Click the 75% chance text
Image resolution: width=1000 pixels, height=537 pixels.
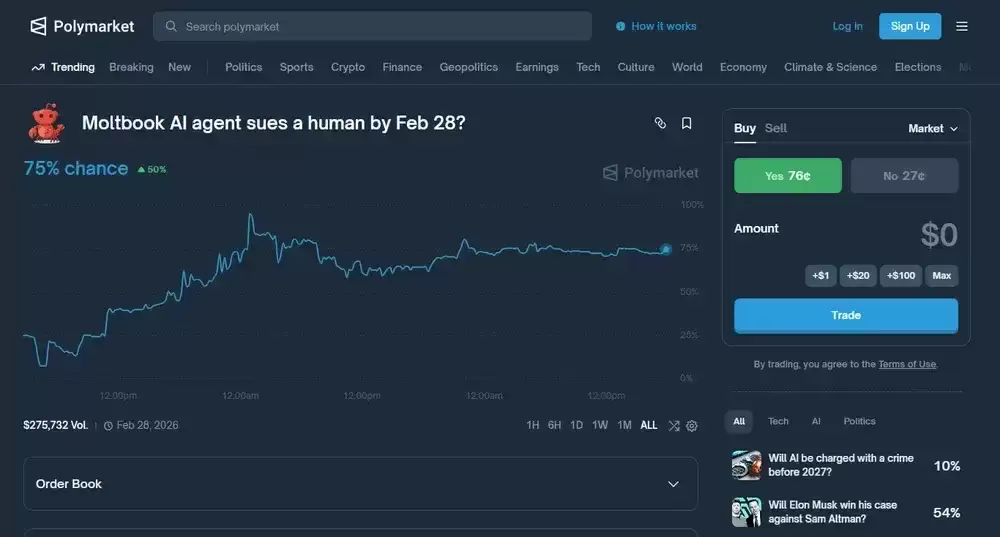76,168
